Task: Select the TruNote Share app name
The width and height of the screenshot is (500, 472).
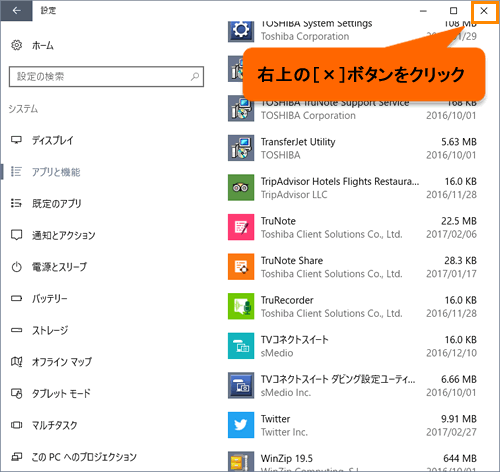Action: click(x=292, y=261)
